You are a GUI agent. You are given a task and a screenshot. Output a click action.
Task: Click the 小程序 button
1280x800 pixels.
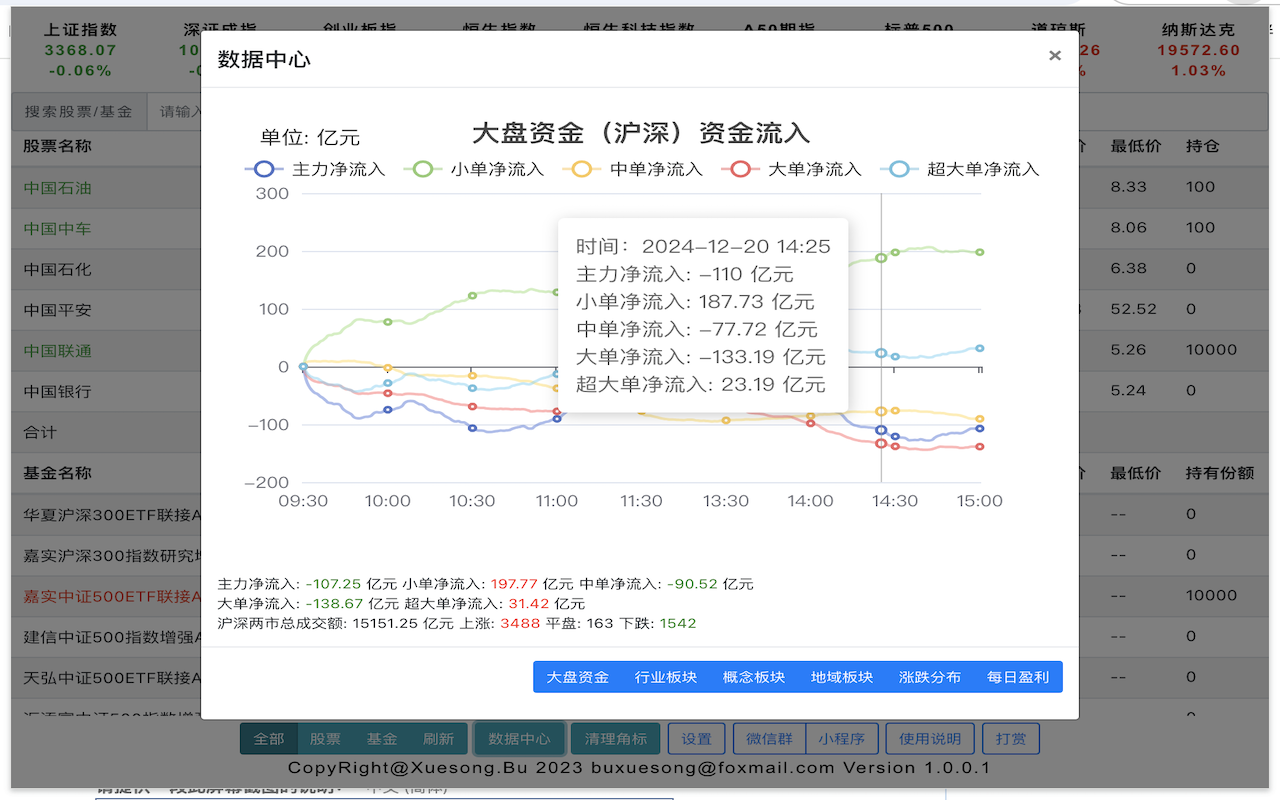tap(842, 739)
